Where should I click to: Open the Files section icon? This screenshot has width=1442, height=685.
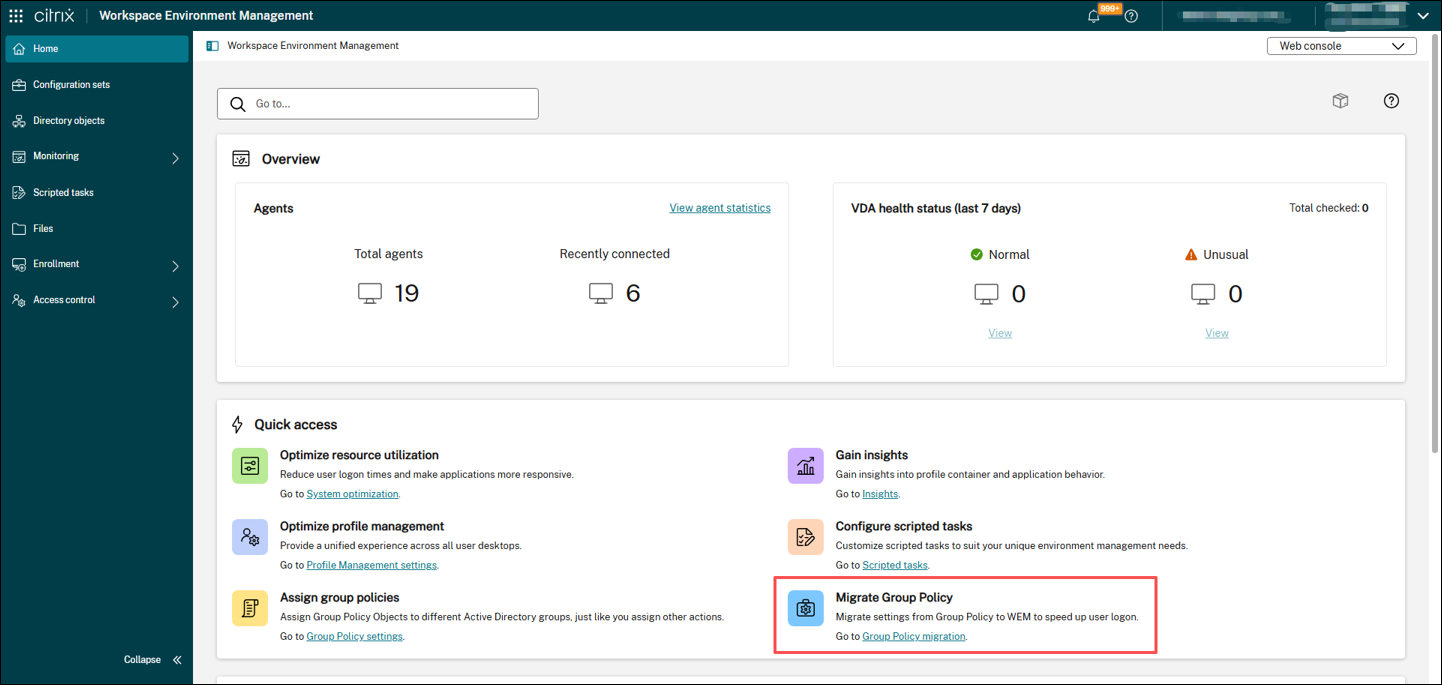click(x=20, y=228)
